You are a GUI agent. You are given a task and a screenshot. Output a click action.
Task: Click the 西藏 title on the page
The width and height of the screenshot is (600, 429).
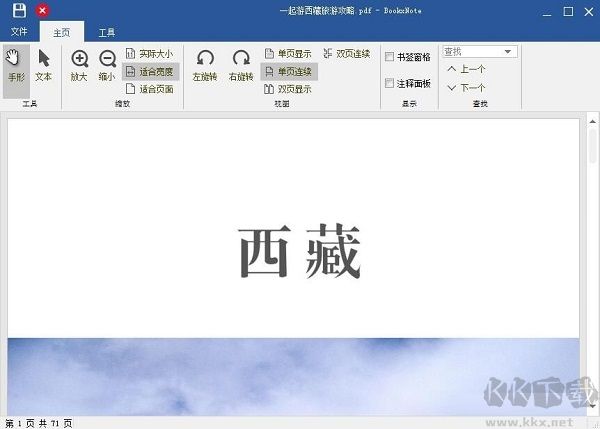pos(300,251)
